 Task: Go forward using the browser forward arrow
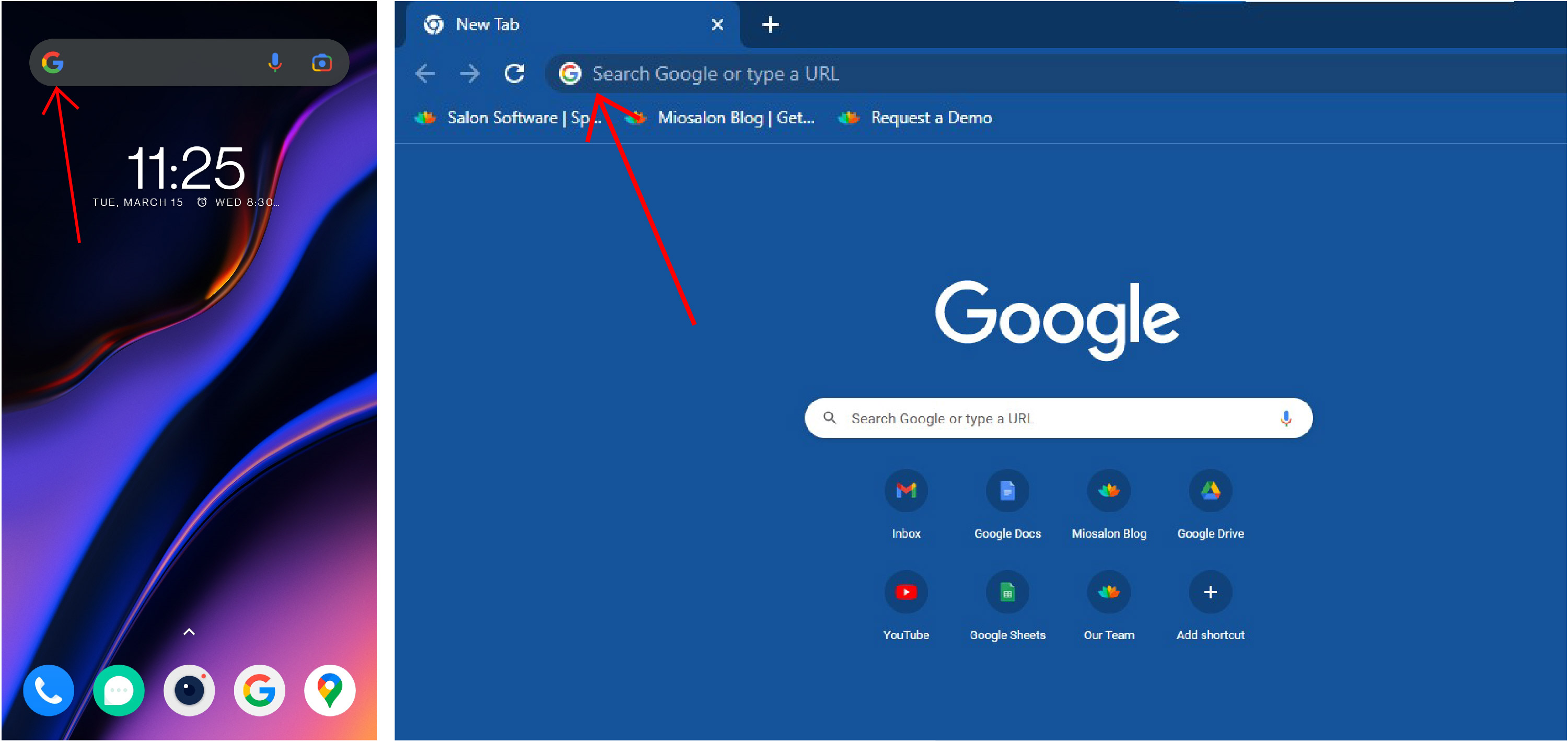point(469,74)
